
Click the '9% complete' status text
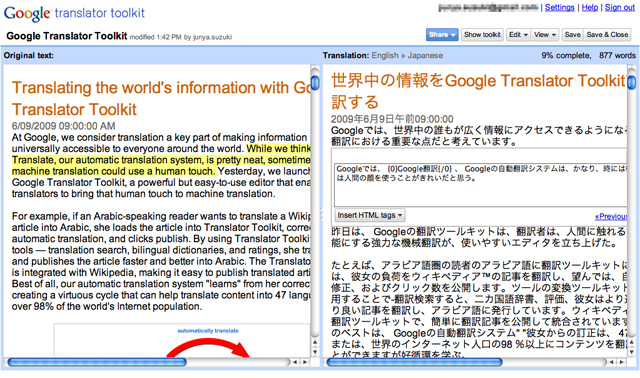566,56
